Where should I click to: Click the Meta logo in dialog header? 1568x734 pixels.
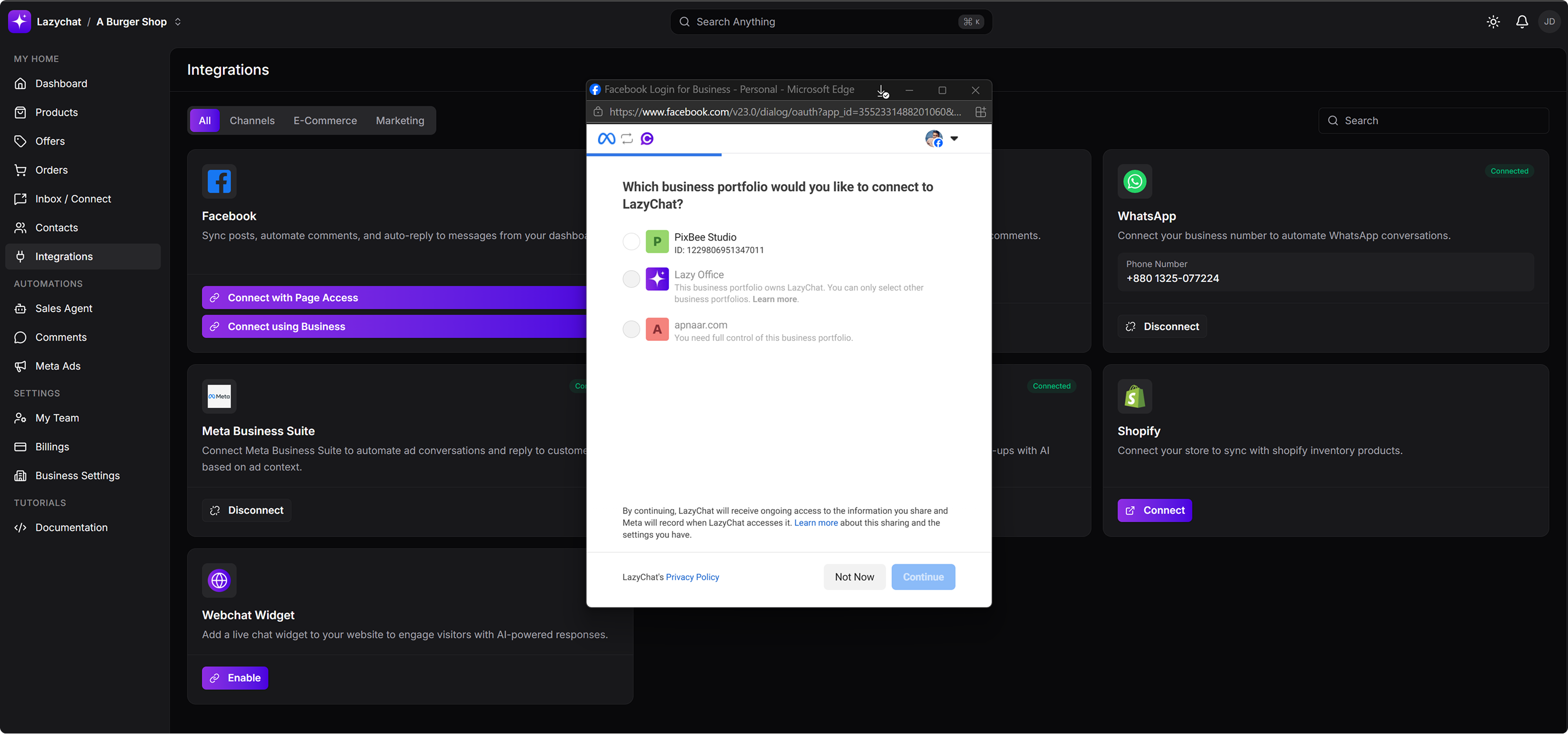click(x=606, y=139)
